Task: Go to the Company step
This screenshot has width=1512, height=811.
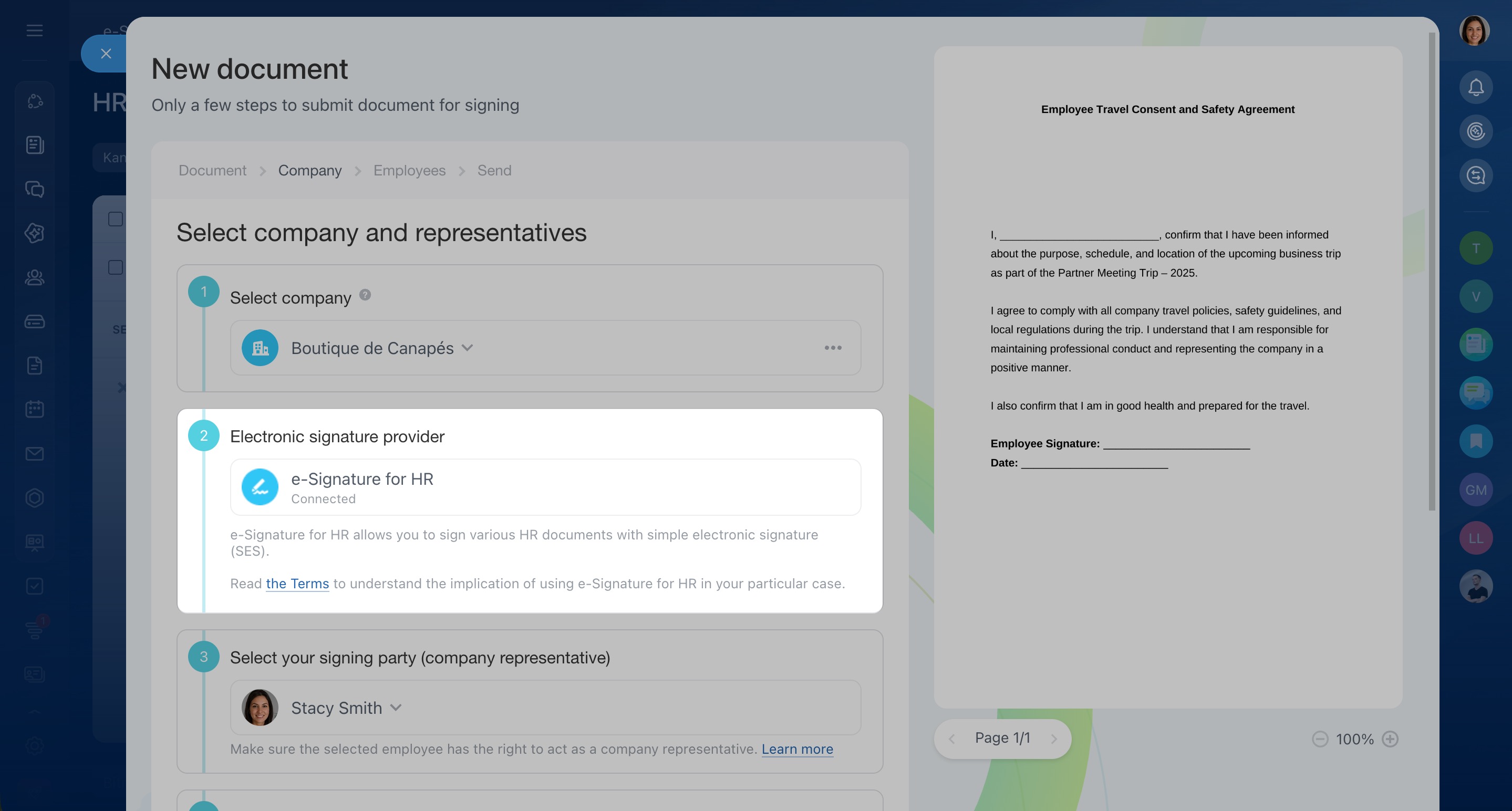Action: 310,170
